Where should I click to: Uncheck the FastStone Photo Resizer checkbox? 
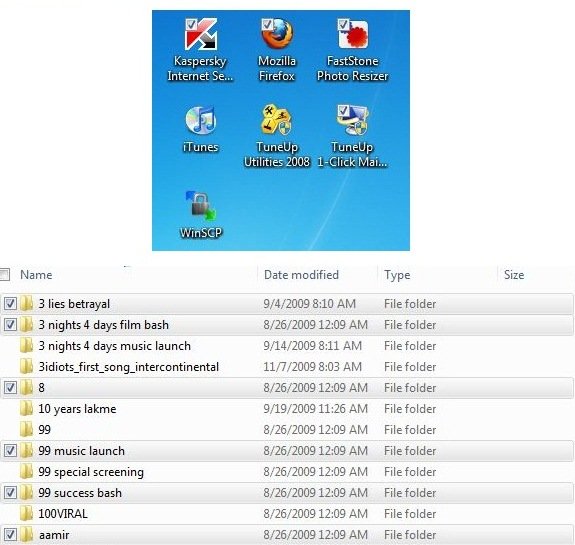(x=343, y=24)
